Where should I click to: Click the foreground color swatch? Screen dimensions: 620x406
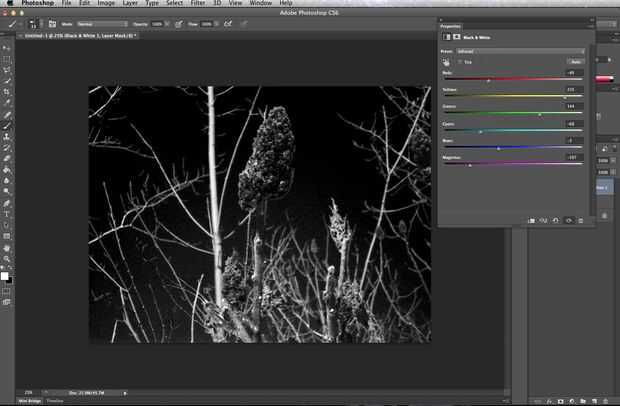4,276
